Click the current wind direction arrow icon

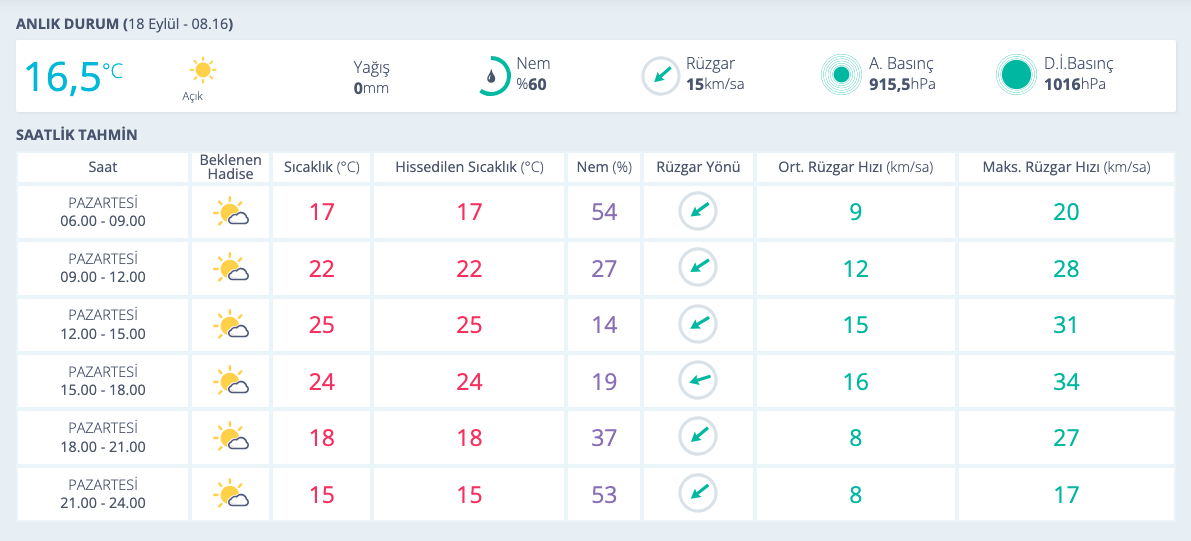[x=660, y=75]
